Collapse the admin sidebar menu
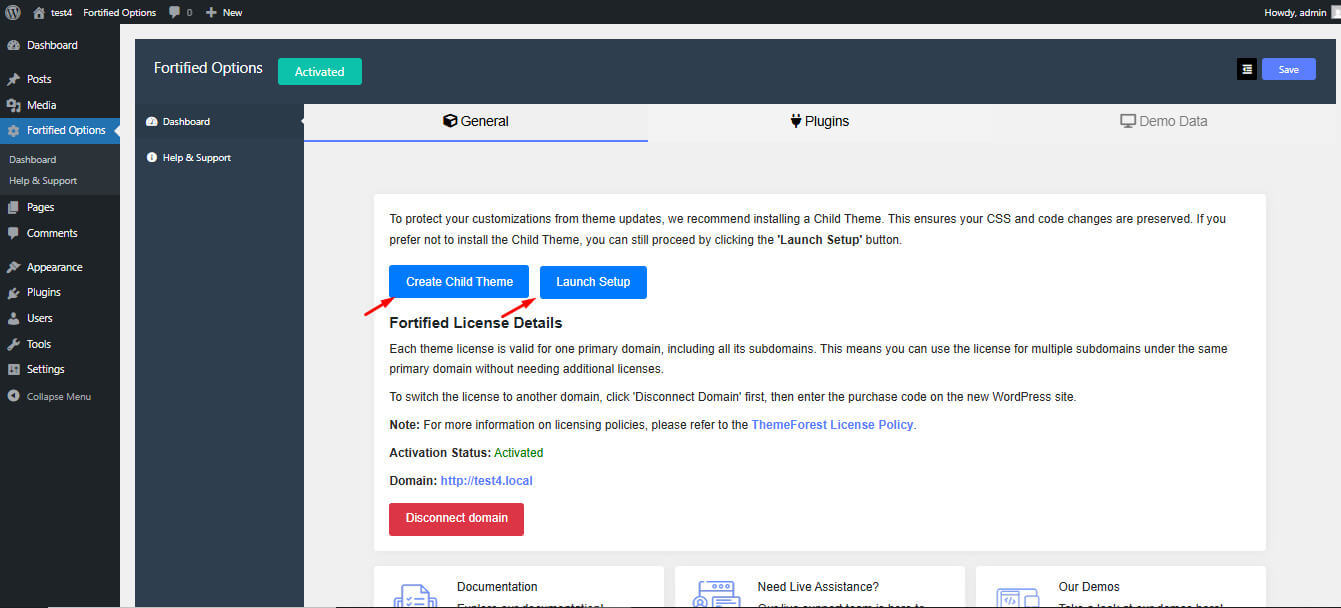Viewport: 1341px width, 608px height. pyautogui.click(x=58, y=396)
